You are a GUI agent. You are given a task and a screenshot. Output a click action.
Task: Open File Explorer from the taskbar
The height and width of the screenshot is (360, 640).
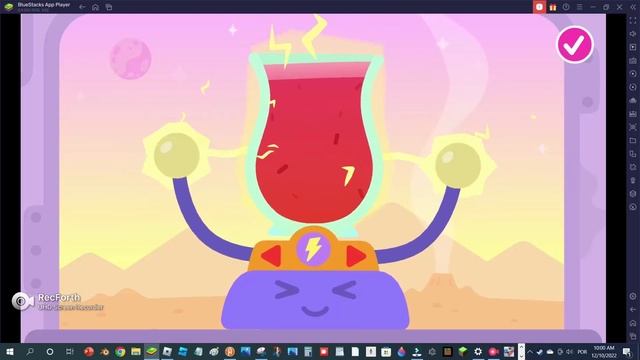(136, 351)
